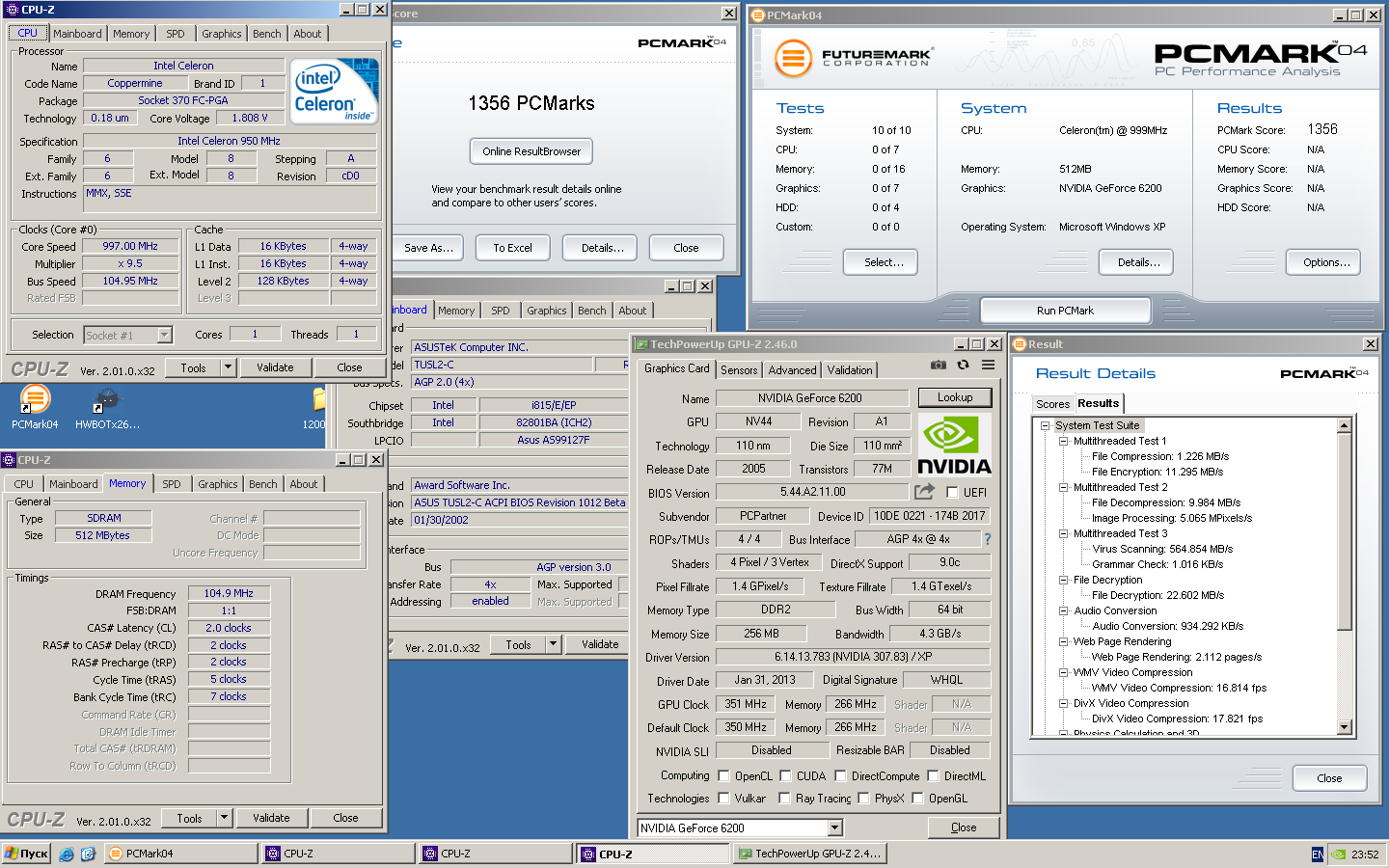Click To Excel button
The width and height of the screenshot is (1389, 868).
click(512, 248)
